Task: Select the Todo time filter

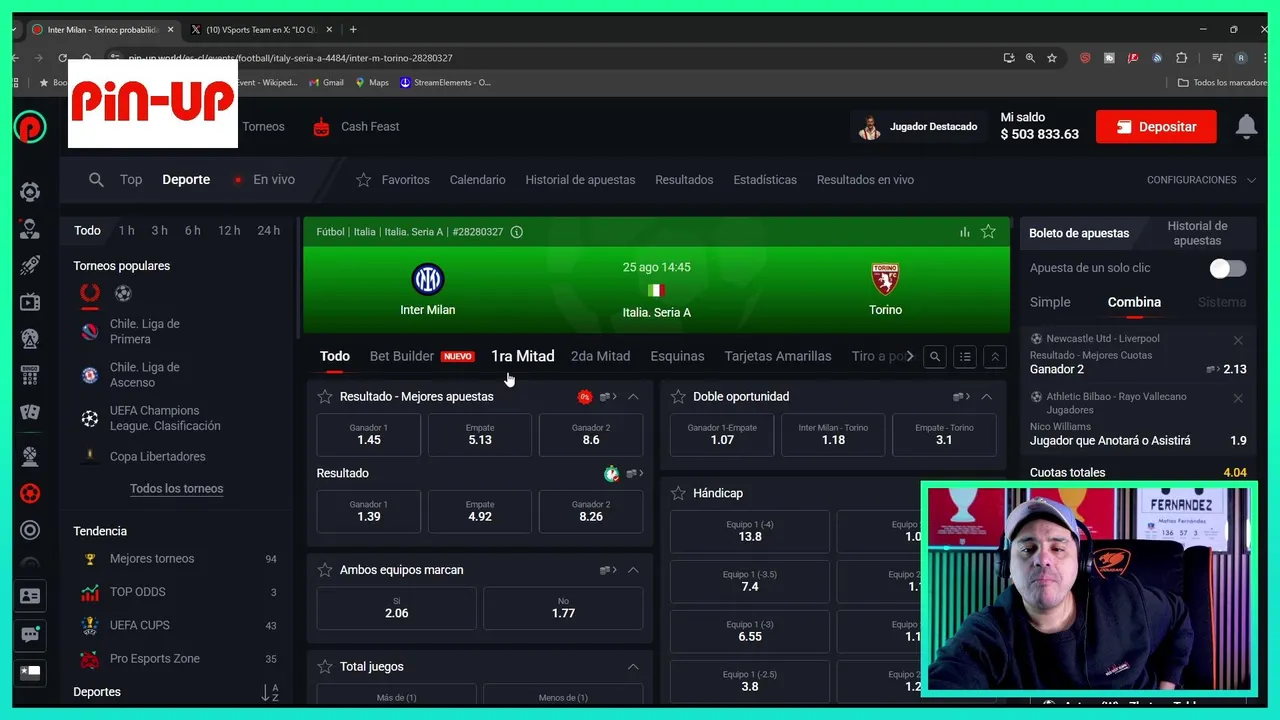Action: click(x=87, y=230)
